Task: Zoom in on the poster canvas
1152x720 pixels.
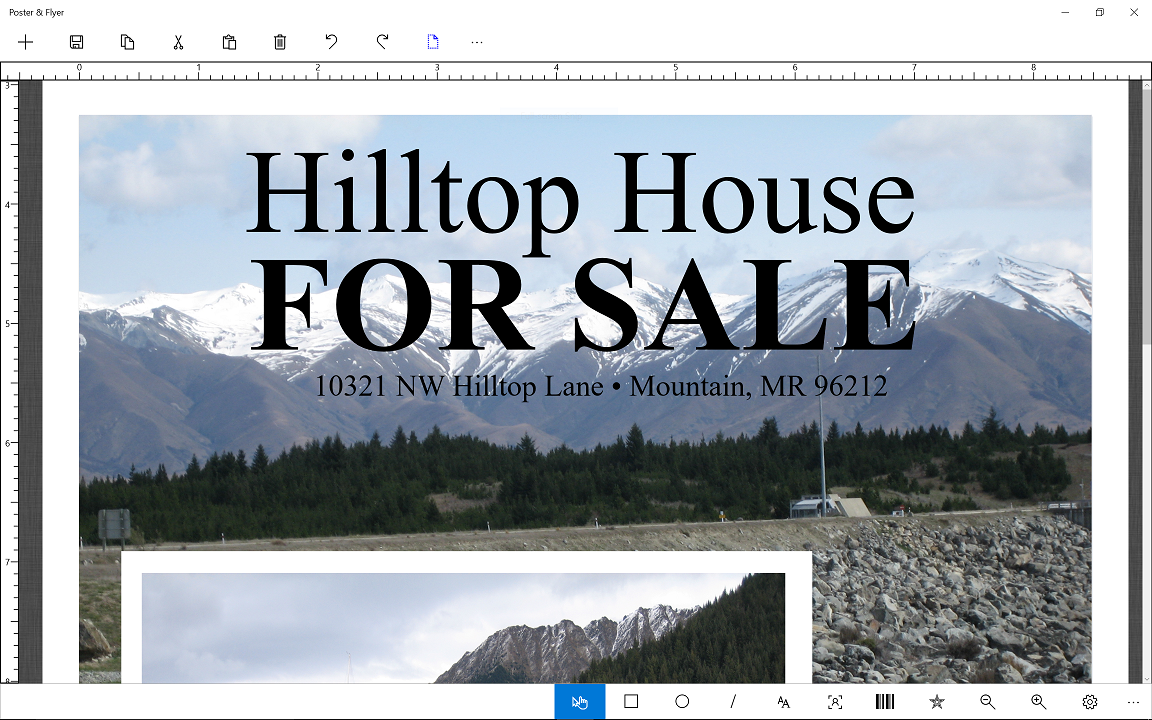Action: pyautogui.click(x=1038, y=702)
